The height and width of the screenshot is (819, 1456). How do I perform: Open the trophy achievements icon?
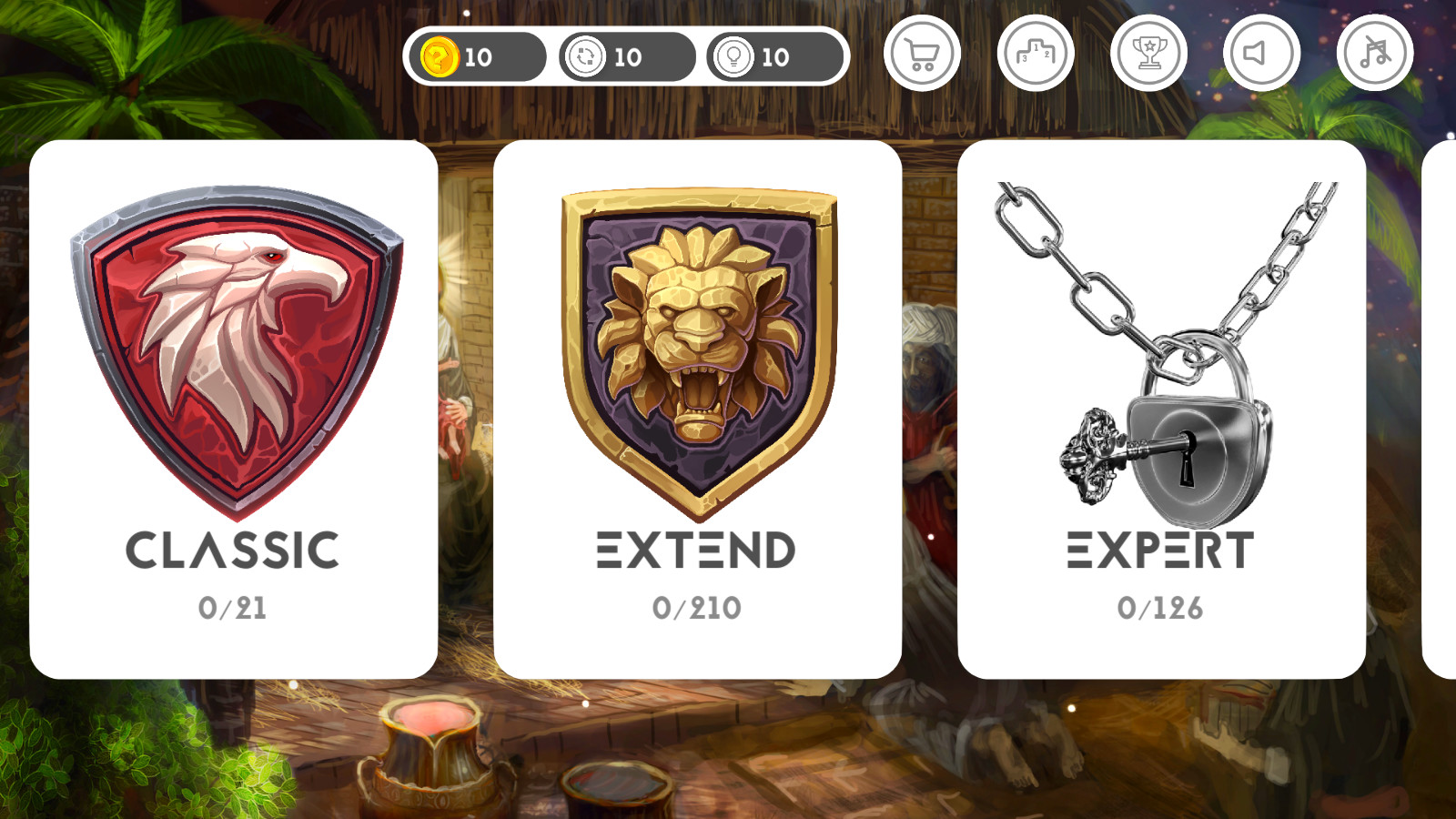1148,54
